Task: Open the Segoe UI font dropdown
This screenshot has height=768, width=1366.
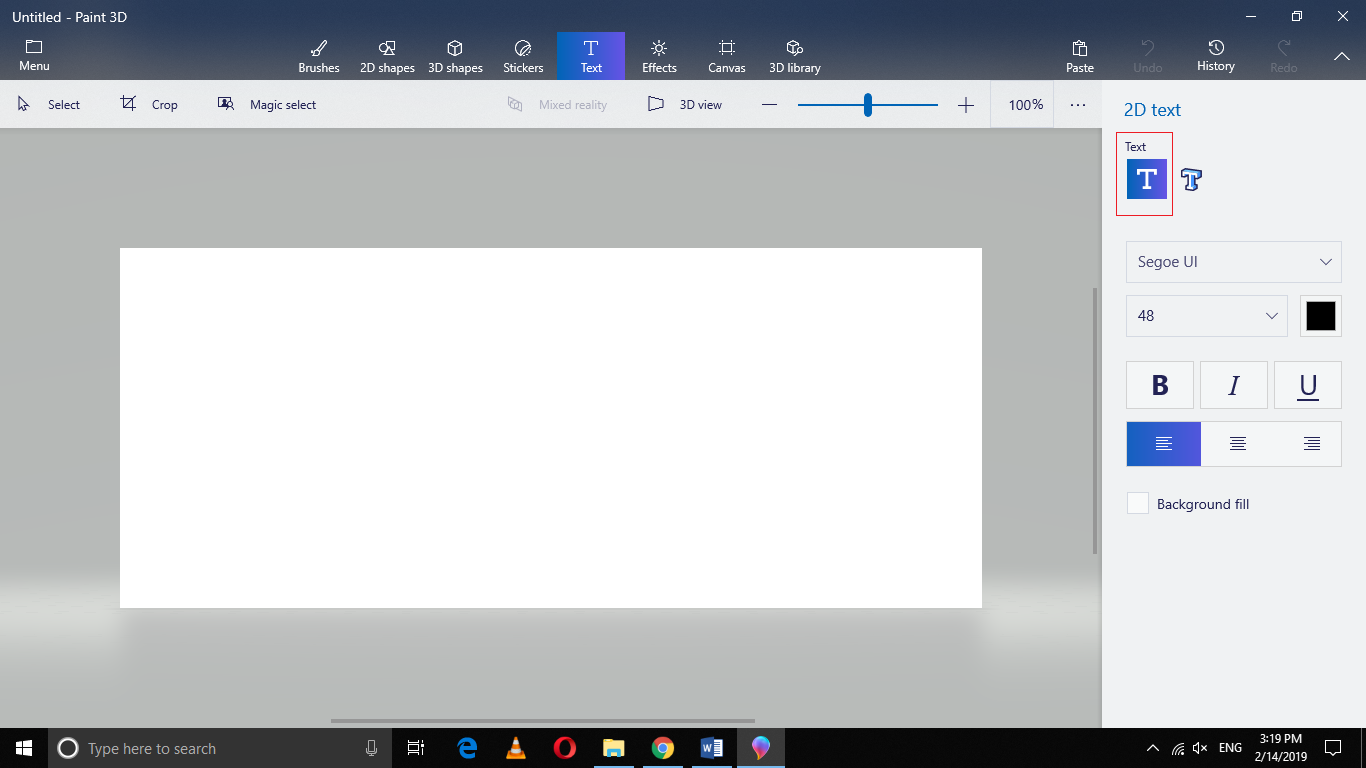Action: (1233, 262)
